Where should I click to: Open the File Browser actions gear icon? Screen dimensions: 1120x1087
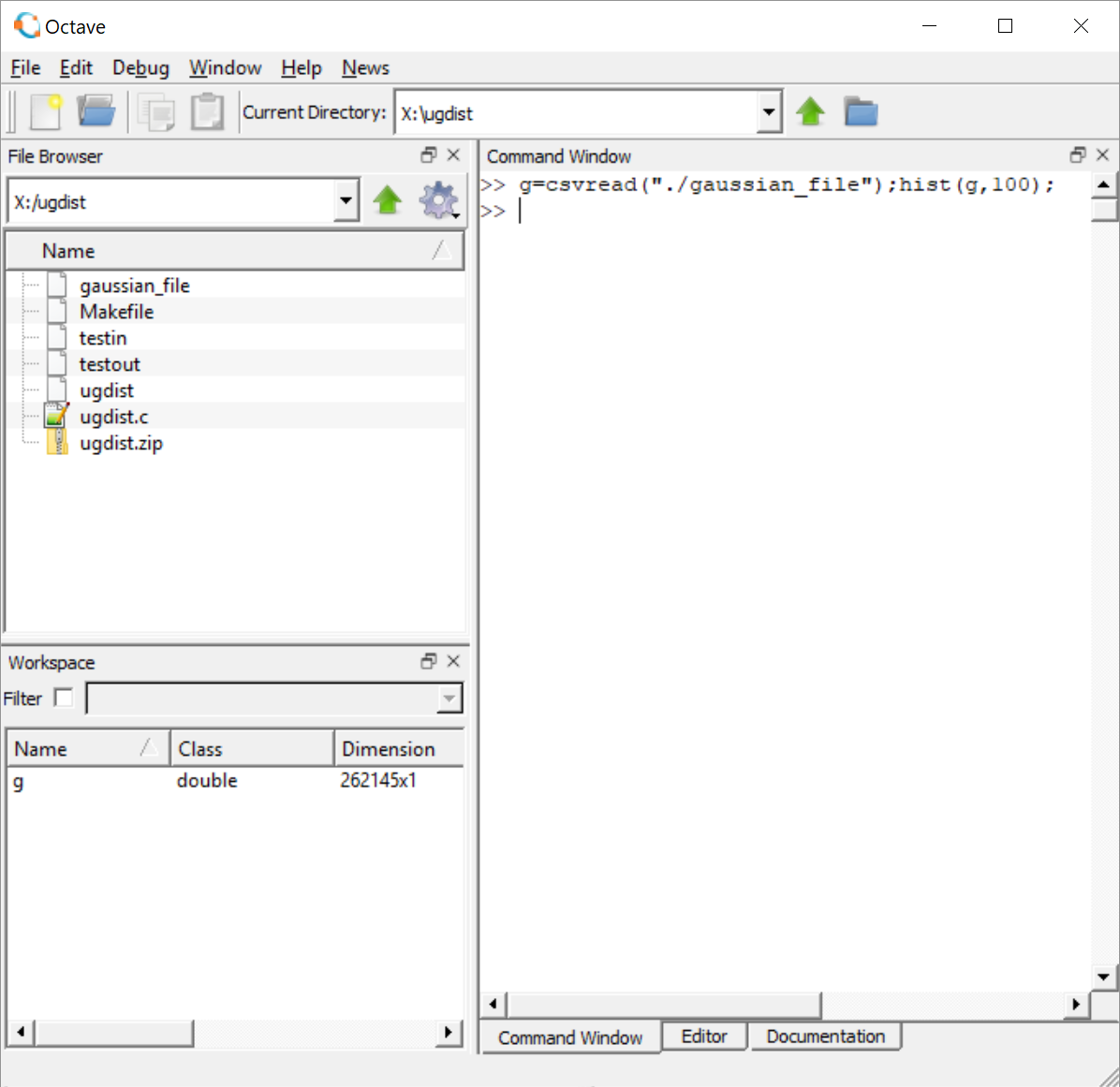[439, 199]
